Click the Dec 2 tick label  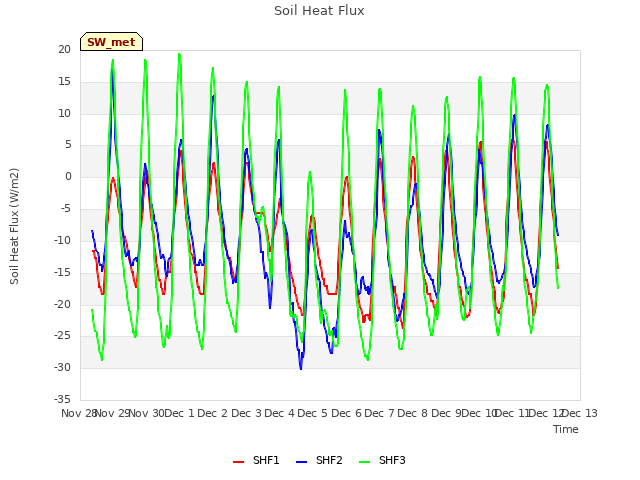(213, 413)
